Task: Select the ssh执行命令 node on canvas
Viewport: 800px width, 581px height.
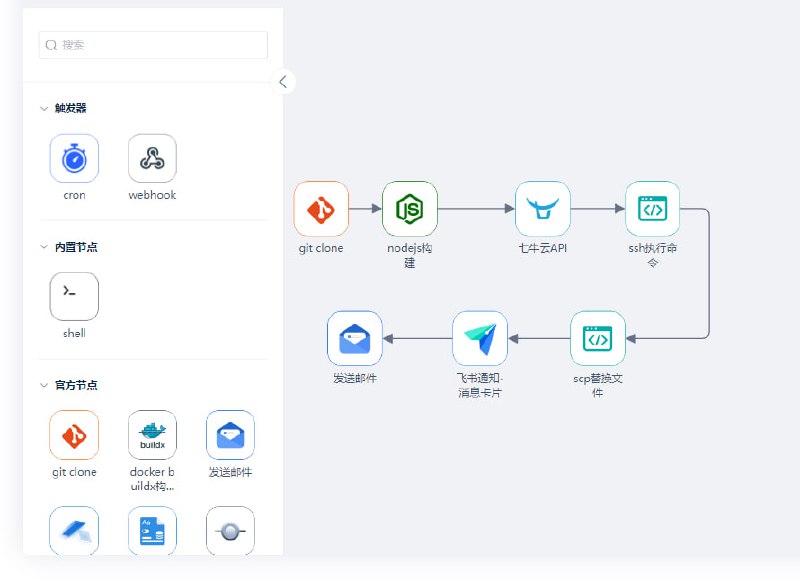Action: [652, 209]
